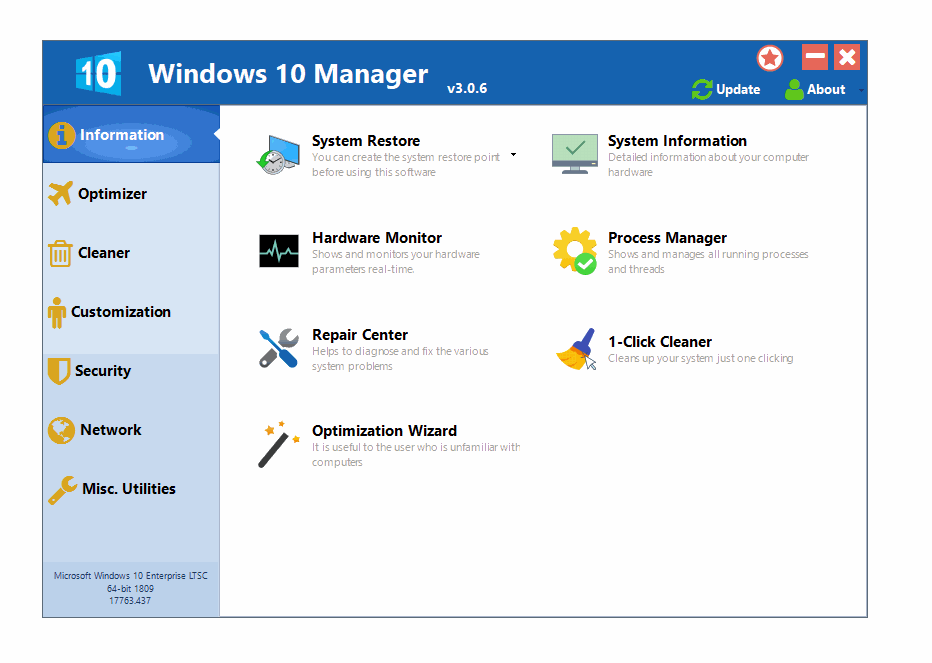Click the Optimizer airplane icon
The height and width of the screenshot is (663, 932).
tap(61, 193)
